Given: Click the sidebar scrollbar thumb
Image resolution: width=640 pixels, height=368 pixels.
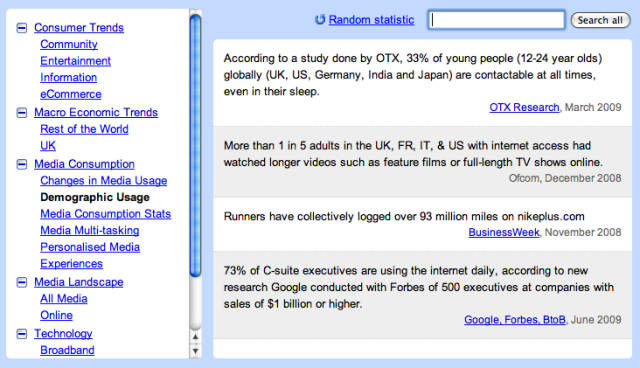Looking at the screenshot, I should pos(196,145).
